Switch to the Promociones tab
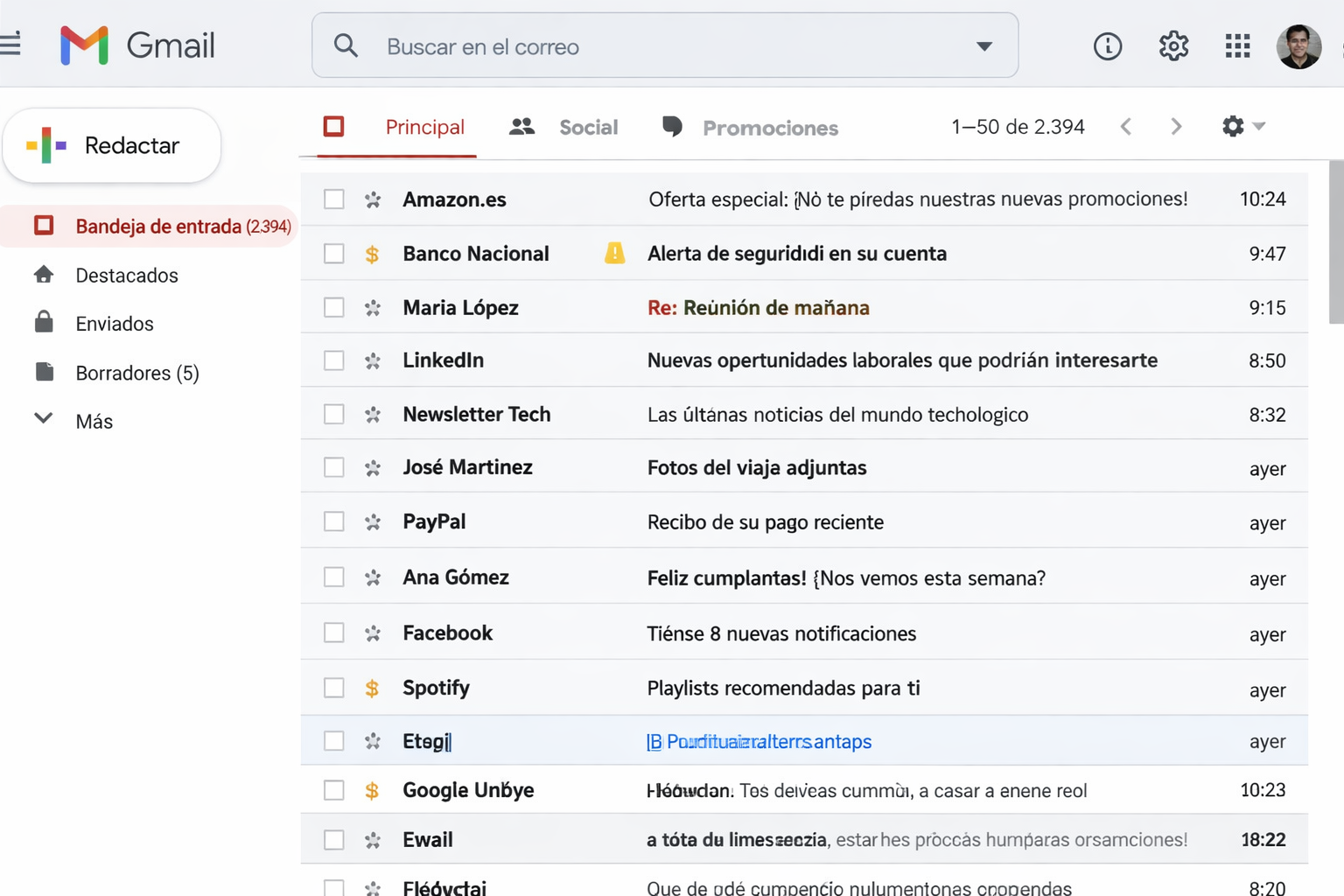Screen dimensions: 1344x896 coord(750,128)
